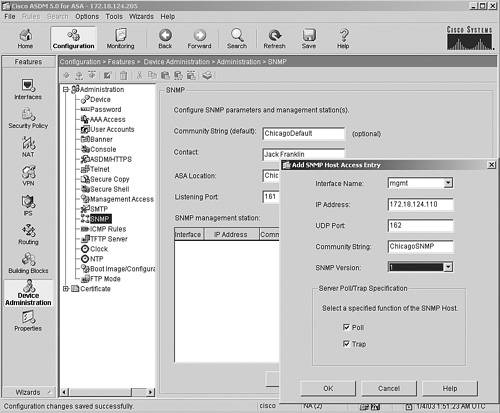The image size is (500, 413).
Task: Click Help in Add SNMP Host dialog
Action: (450, 388)
